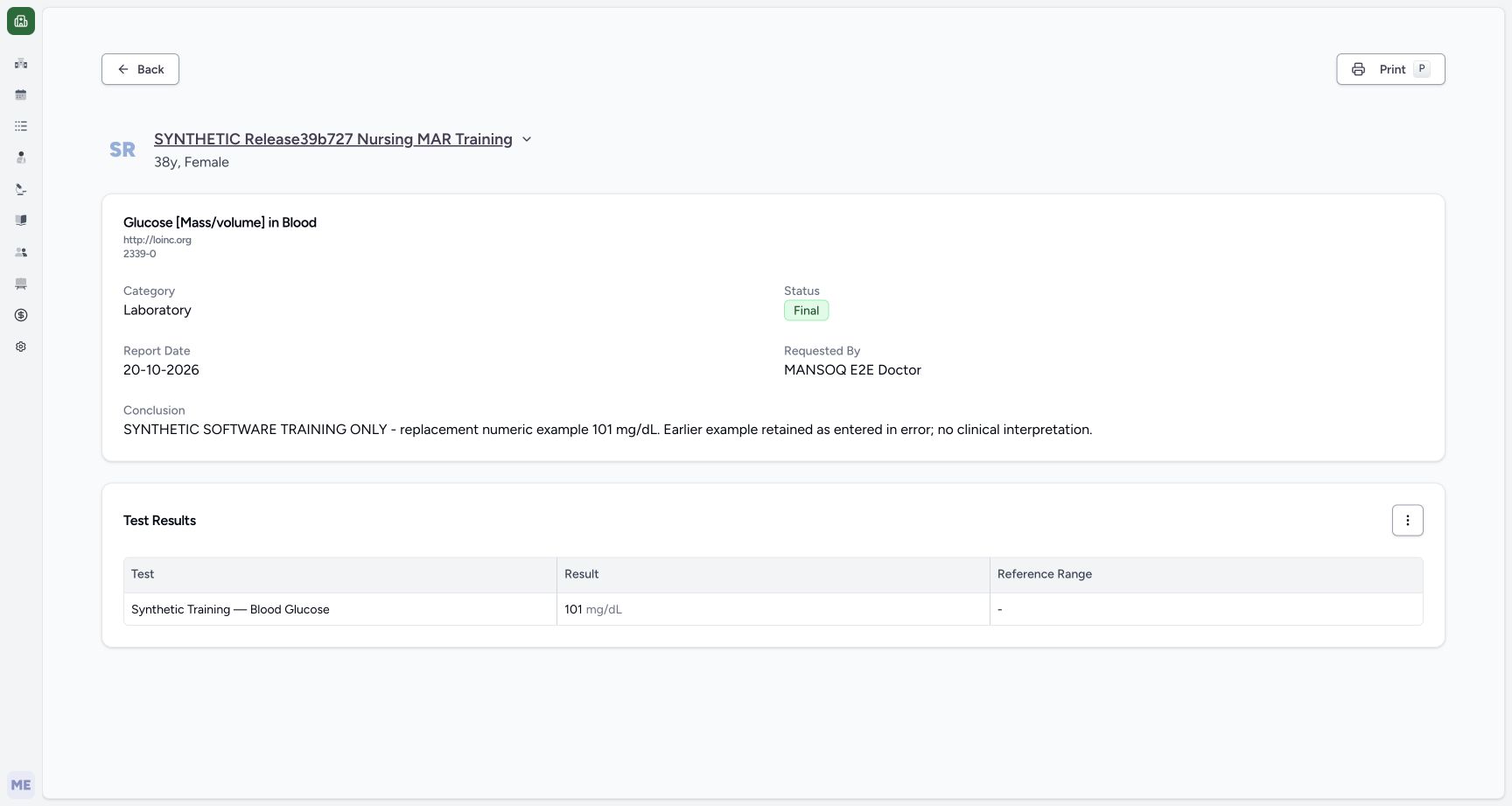Select the http://loinc.org text
1512x806 pixels.
pos(157,240)
